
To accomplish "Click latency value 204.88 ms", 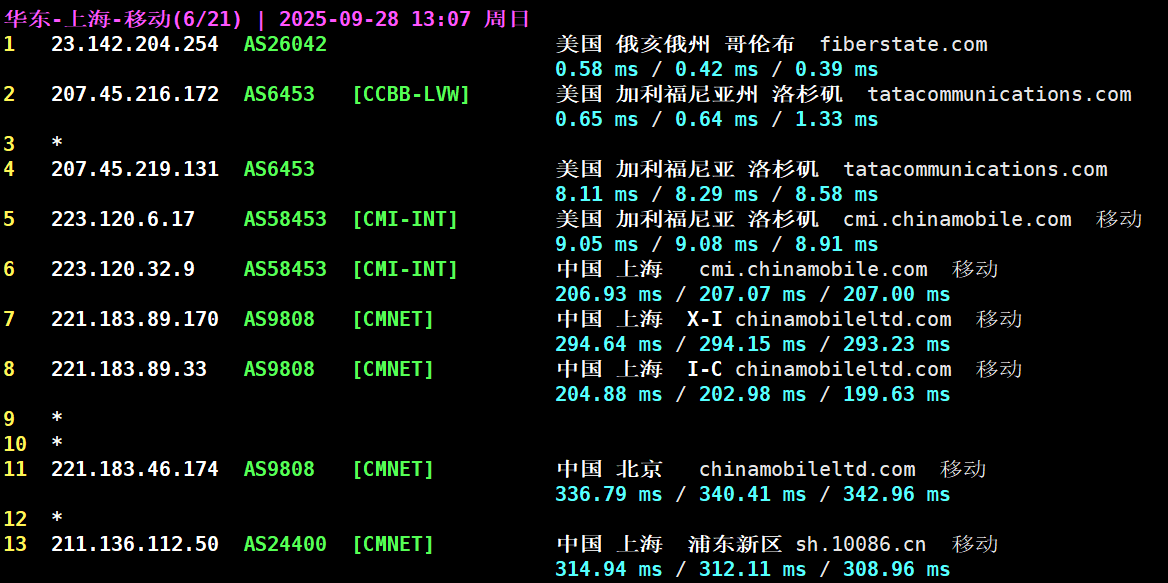I will click(x=609, y=394).
